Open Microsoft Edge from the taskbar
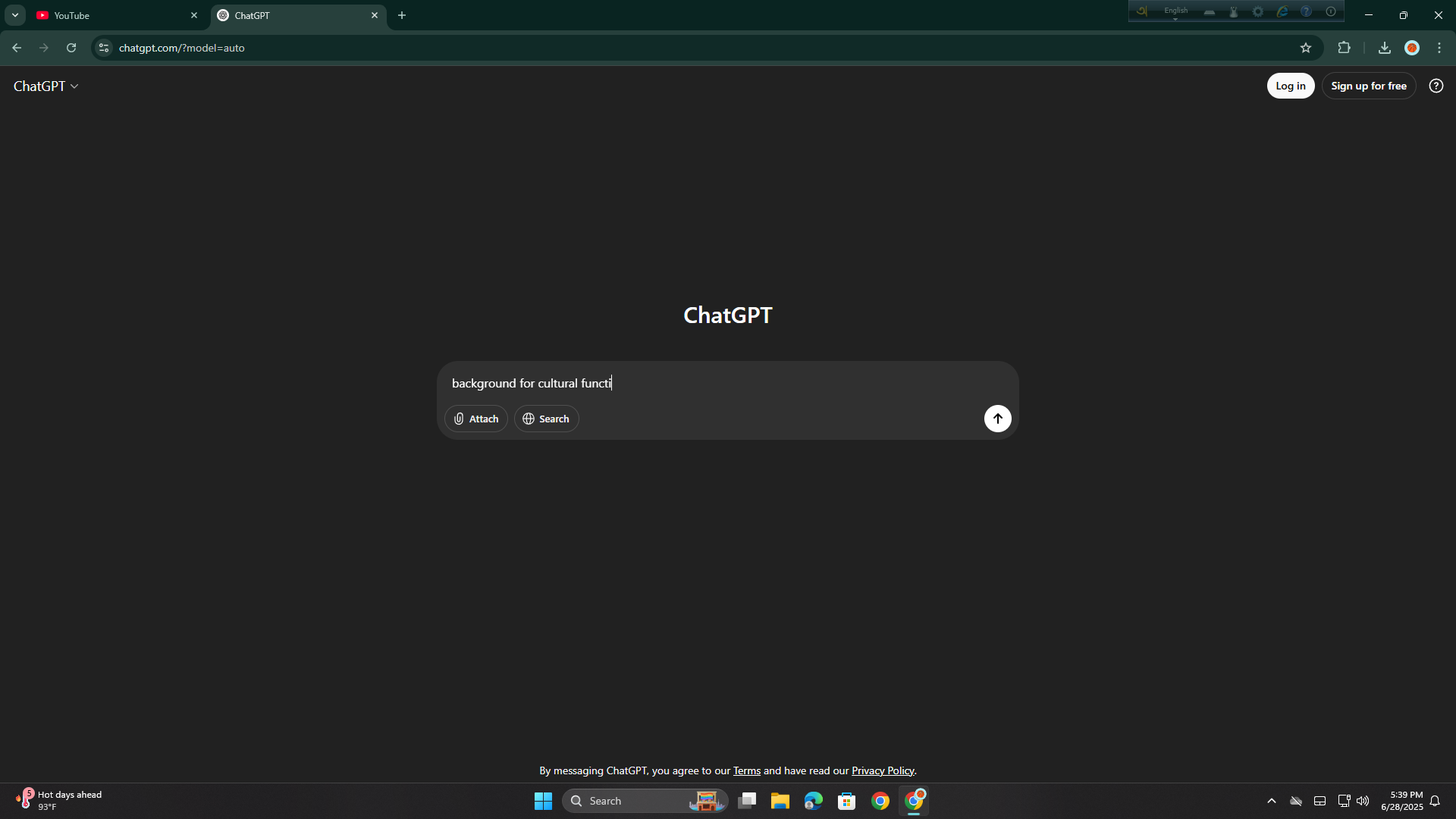Screen dimensions: 1456x819 (814, 801)
